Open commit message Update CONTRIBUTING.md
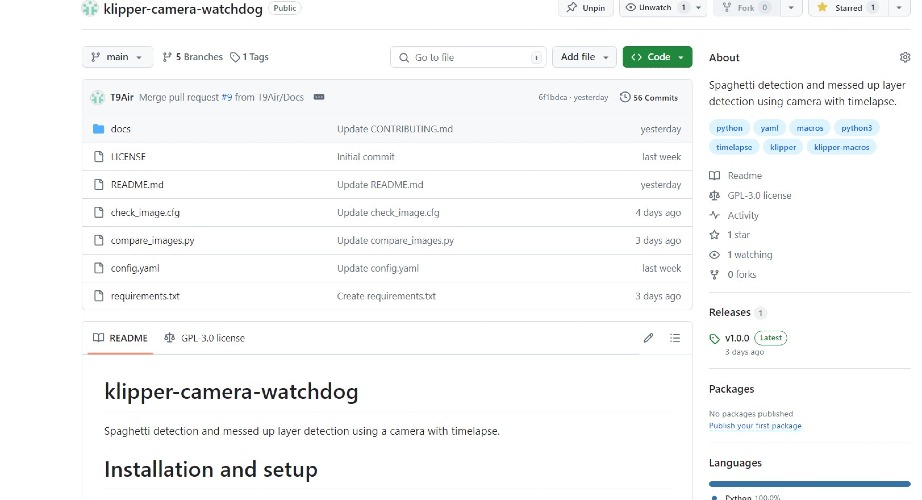Image resolution: width=922 pixels, height=500 pixels. coord(395,129)
